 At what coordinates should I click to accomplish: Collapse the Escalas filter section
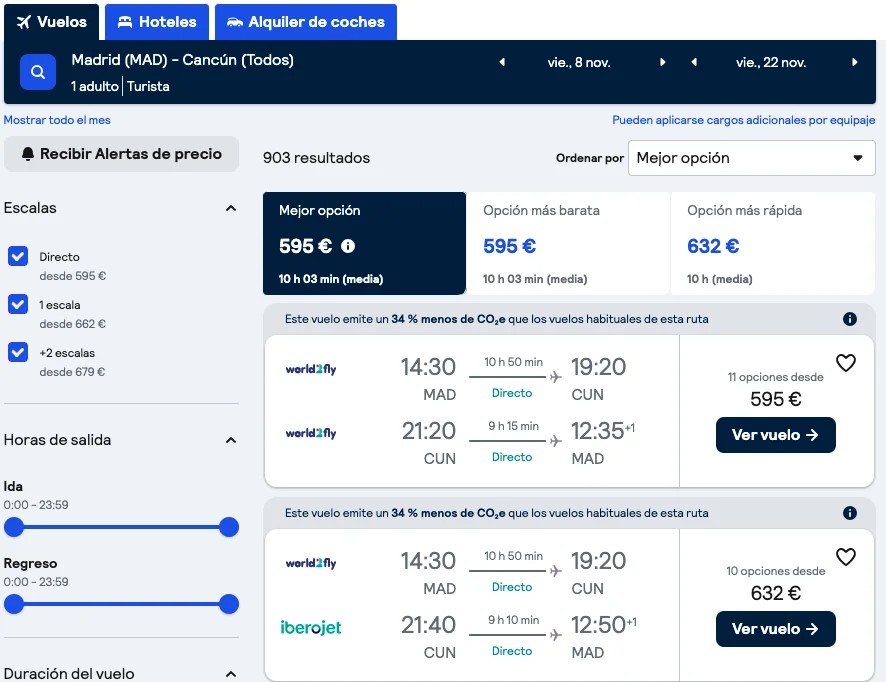(231, 208)
